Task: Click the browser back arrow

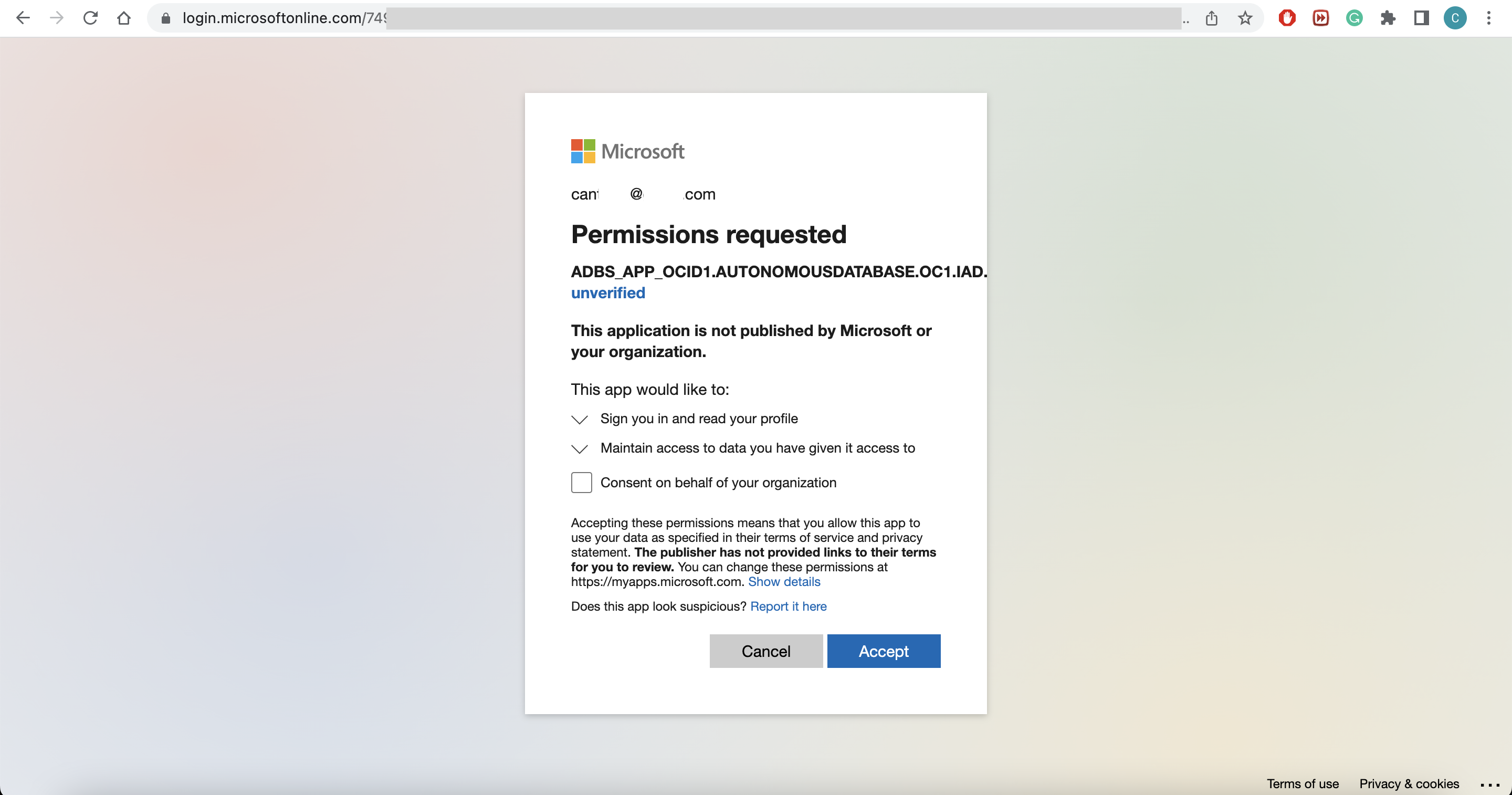Action: (x=23, y=18)
